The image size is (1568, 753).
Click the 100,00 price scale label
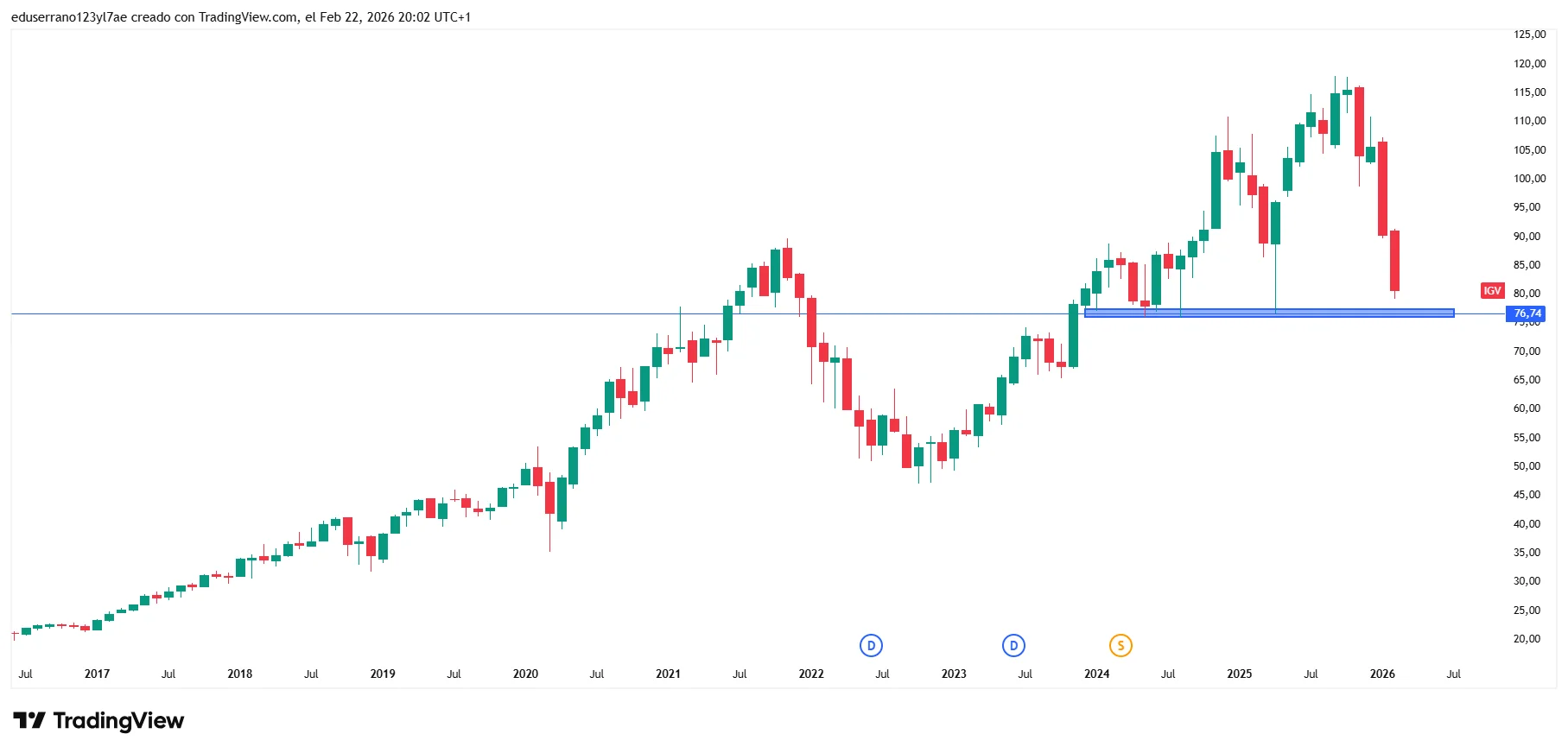click(x=1529, y=179)
